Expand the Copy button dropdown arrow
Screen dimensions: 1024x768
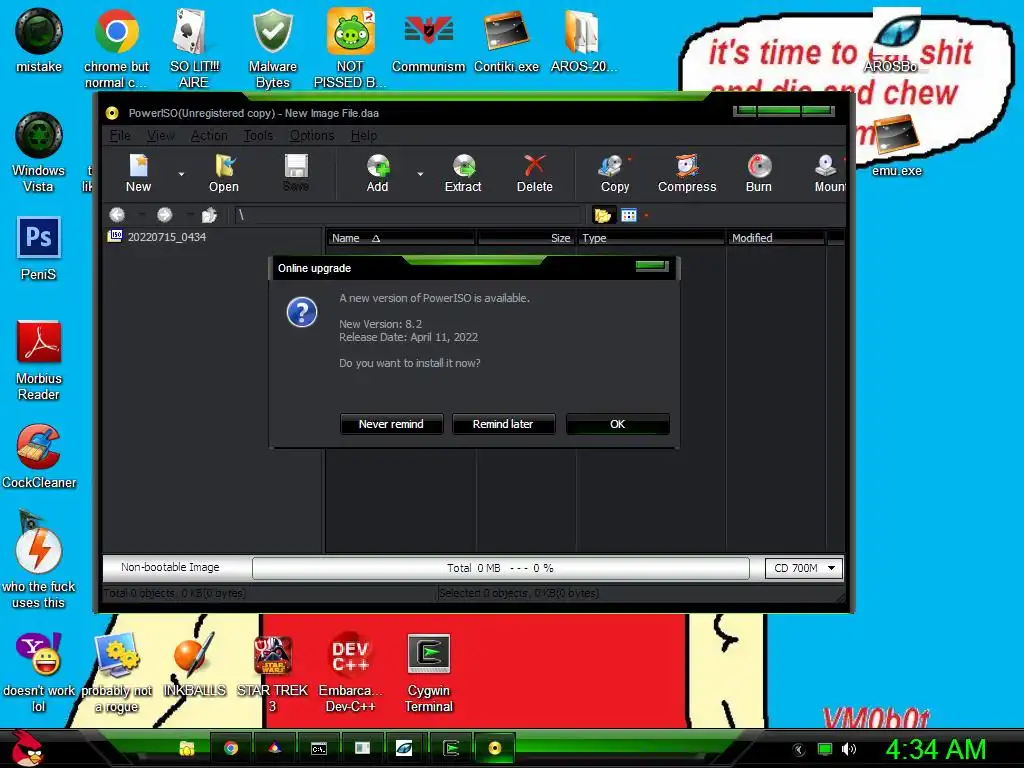tap(630, 159)
